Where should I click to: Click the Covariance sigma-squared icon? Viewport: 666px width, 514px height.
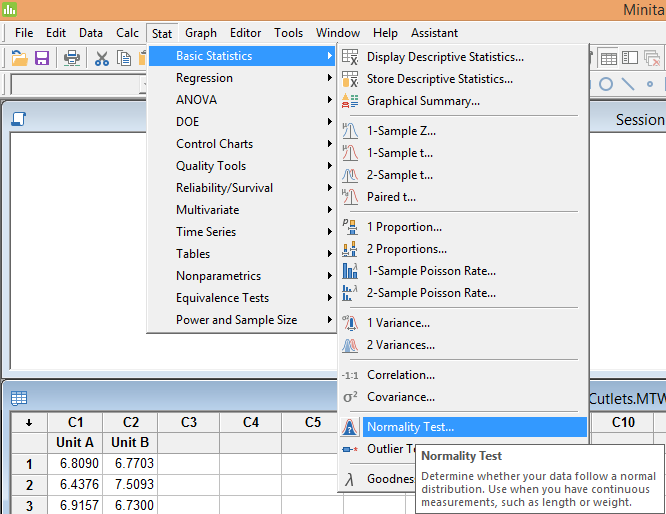350,397
